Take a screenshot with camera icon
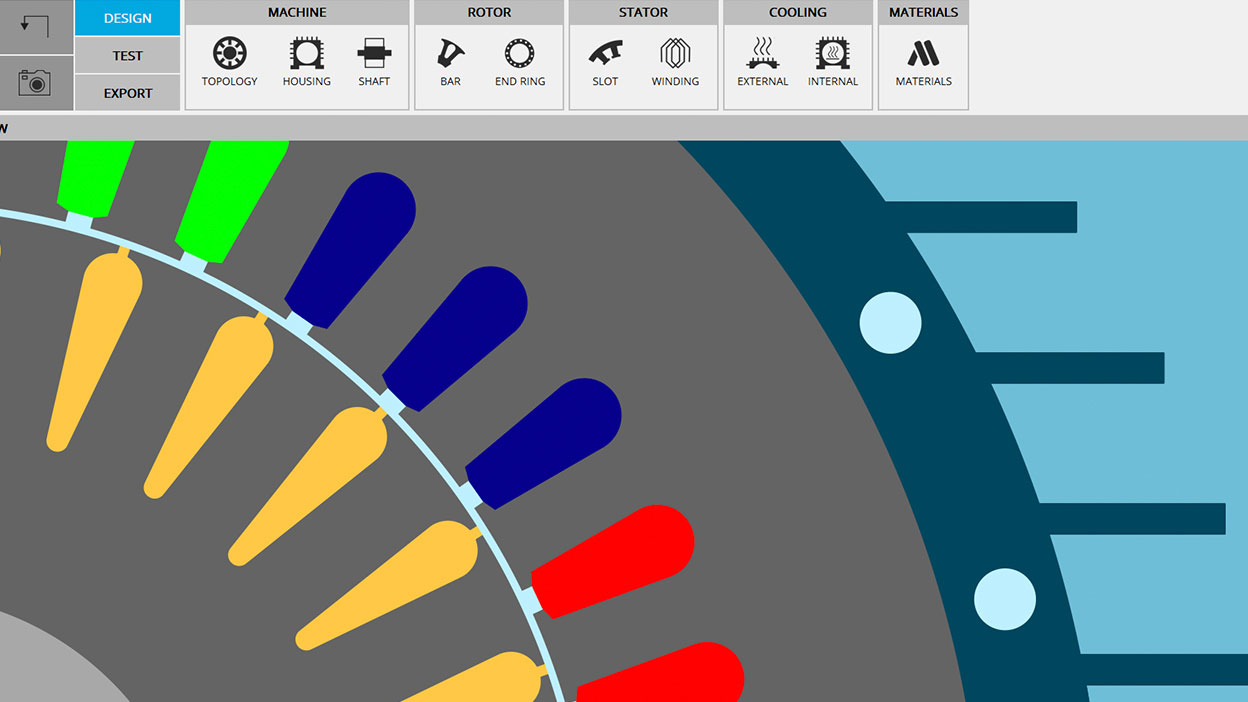This screenshot has width=1248, height=702. [36, 83]
